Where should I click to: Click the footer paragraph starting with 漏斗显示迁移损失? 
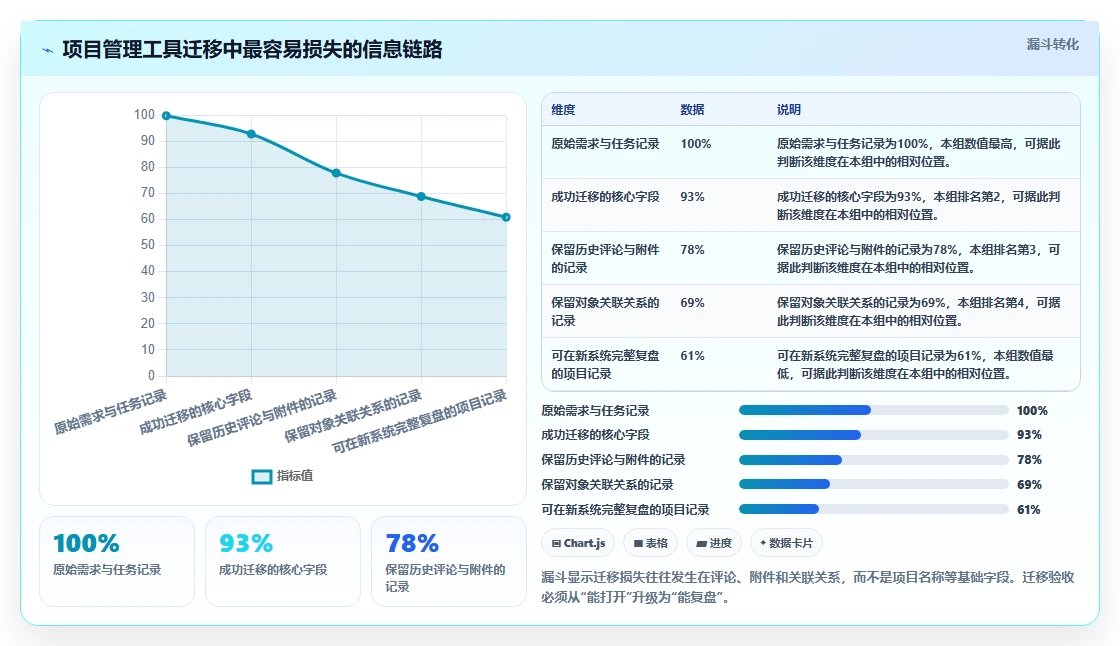[808, 587]
